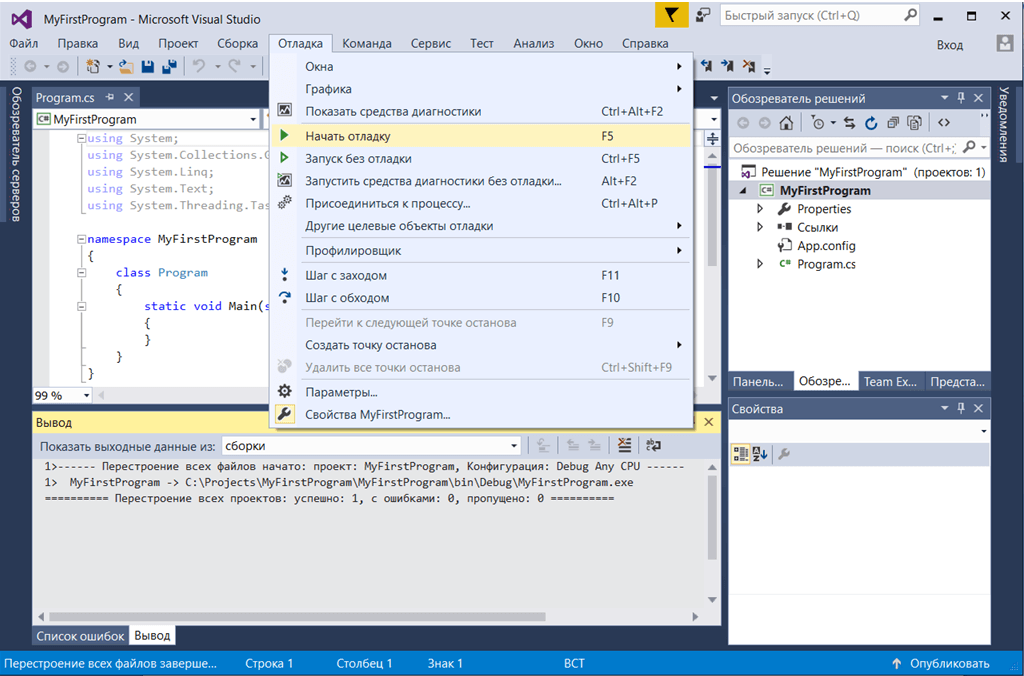The width and height of the screenshot is (1024, 676).
Task: Open 'Создать точку останова' submenu
Action: tap(481, 345)
